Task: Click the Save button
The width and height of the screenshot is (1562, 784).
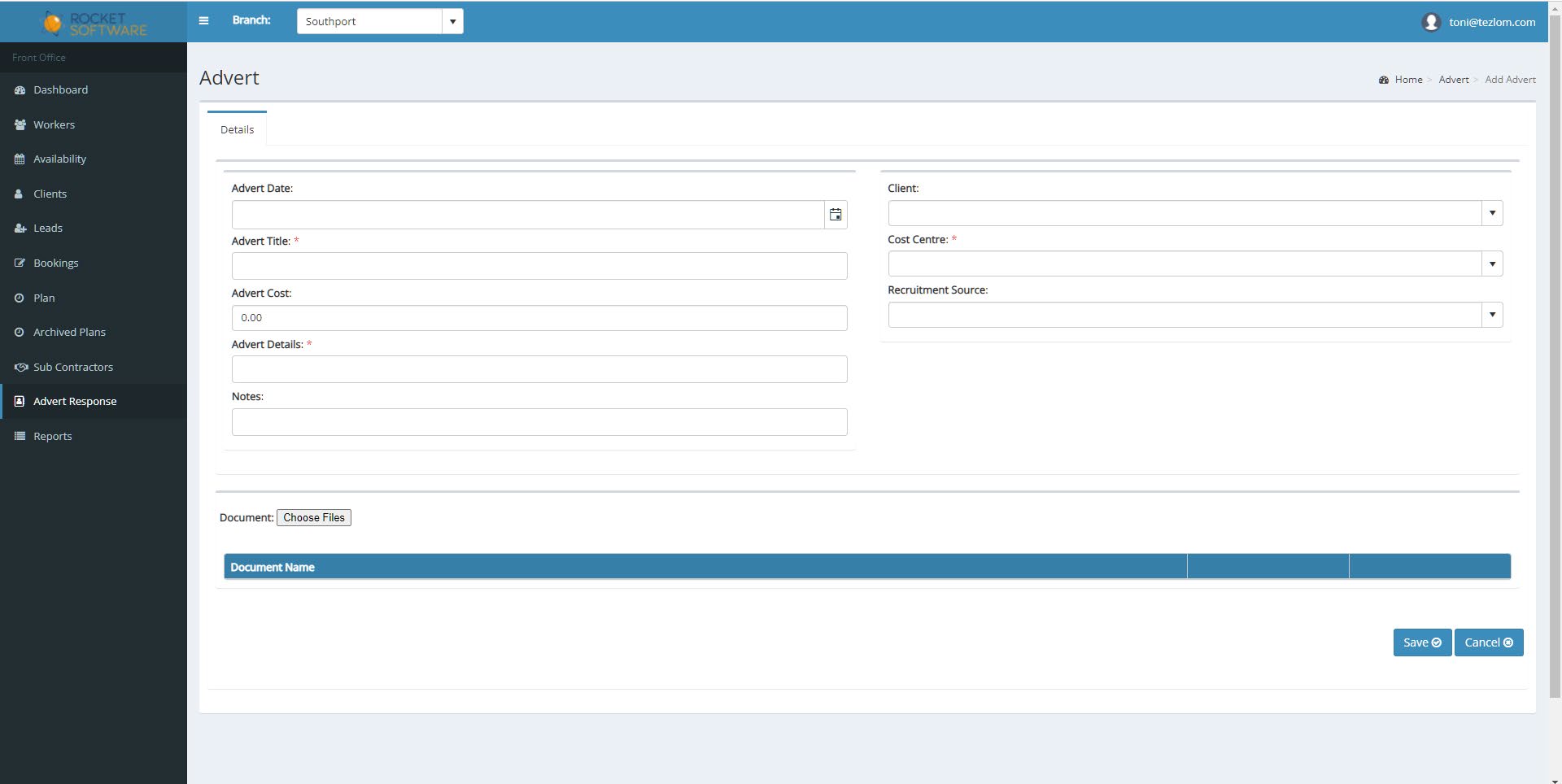Action: point(1421,642)
